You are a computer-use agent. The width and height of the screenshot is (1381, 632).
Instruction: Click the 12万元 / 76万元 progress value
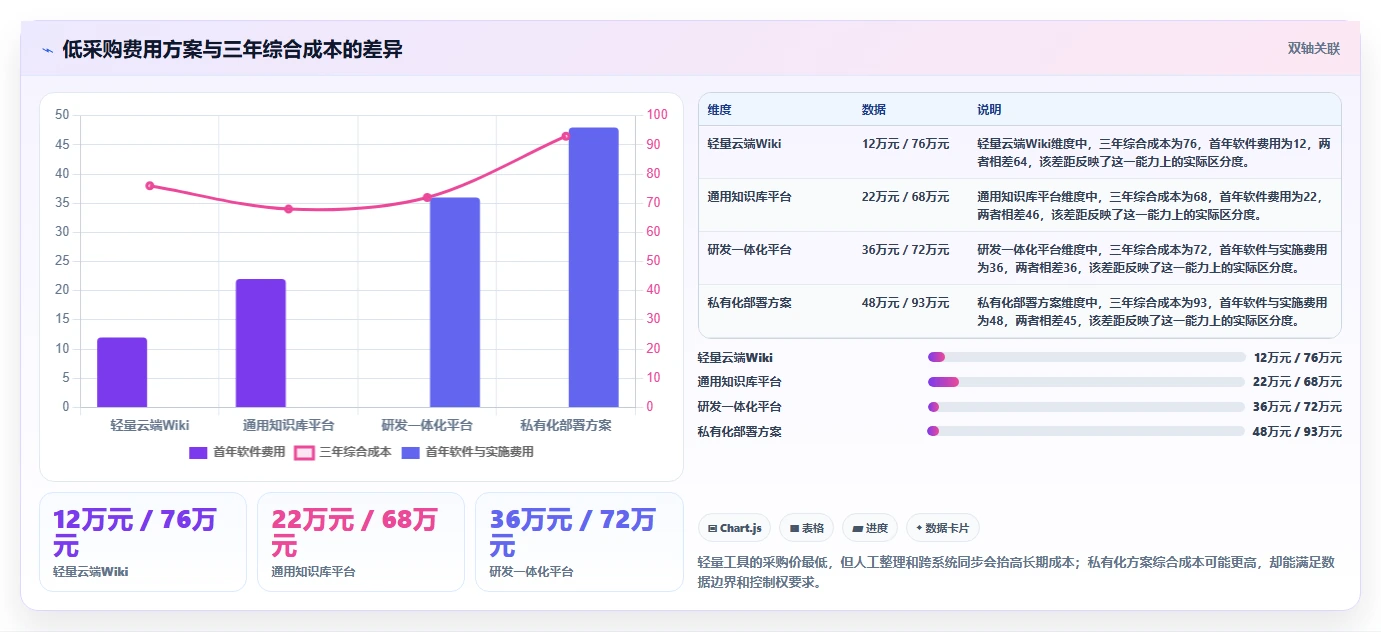1298,358
